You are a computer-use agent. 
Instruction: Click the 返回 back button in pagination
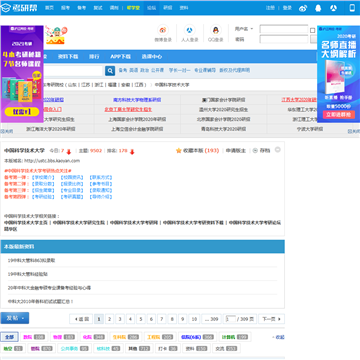pyautogui.click(x=81, y=319)
